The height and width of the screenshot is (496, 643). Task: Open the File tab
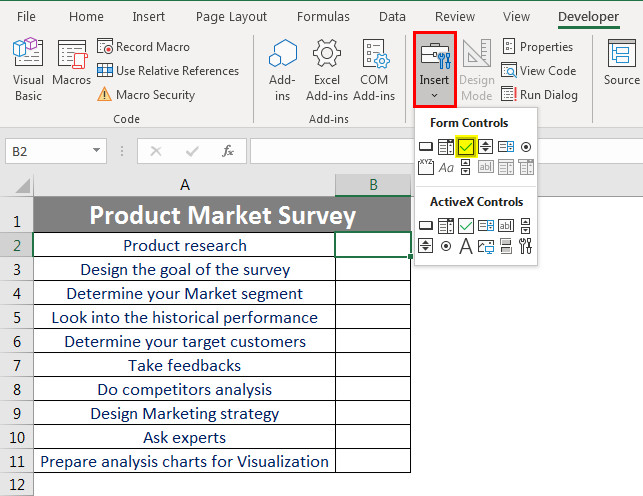pyautogui.click(x=26, y=16)
